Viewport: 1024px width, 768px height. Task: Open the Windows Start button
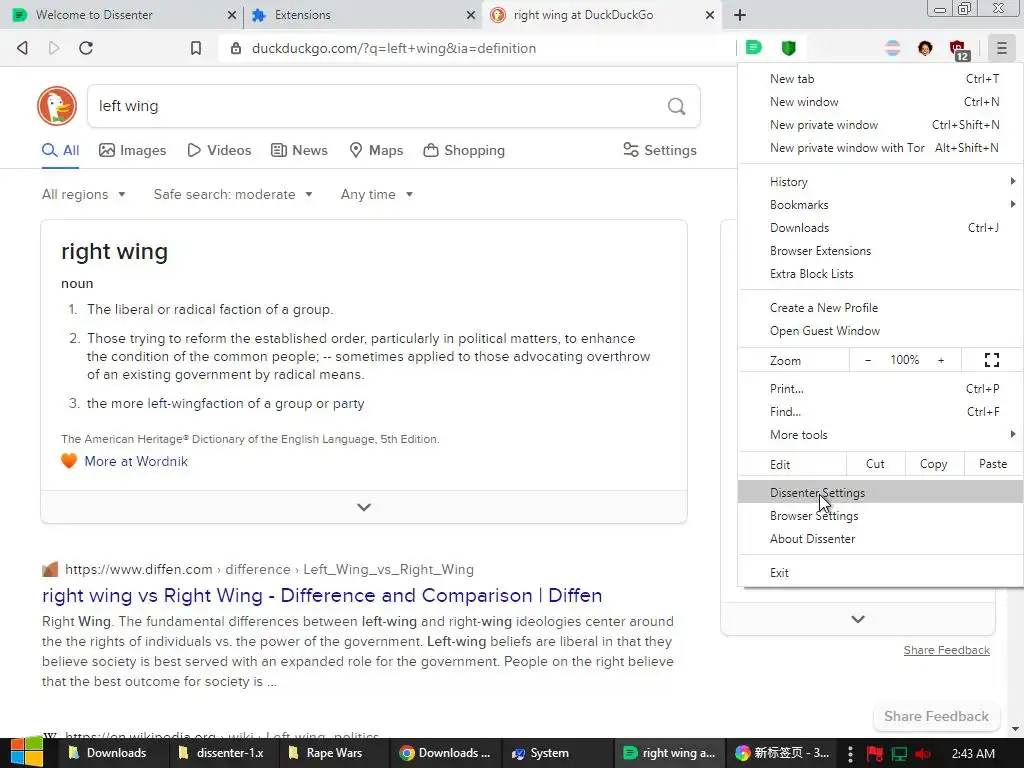[26, 752]
